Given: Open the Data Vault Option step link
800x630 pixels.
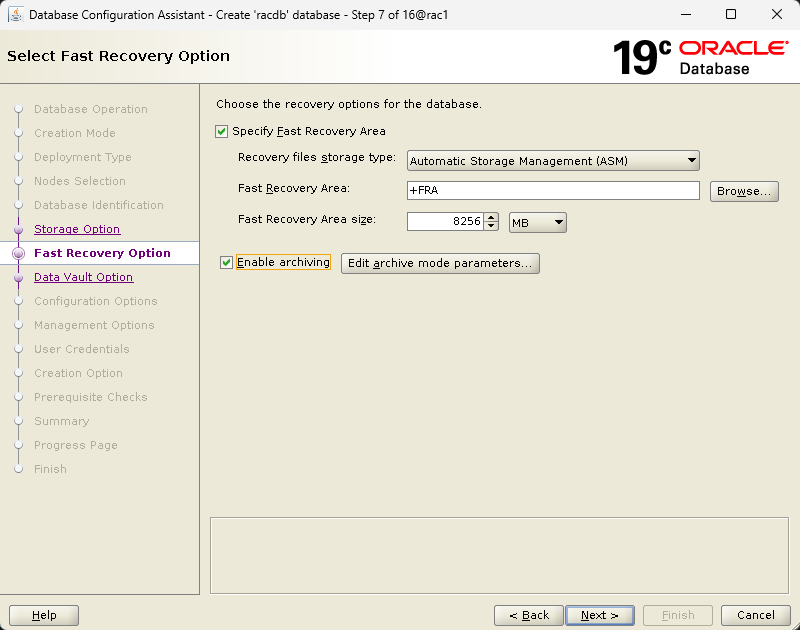Looking at the screenshot, I should click(84, 277).
